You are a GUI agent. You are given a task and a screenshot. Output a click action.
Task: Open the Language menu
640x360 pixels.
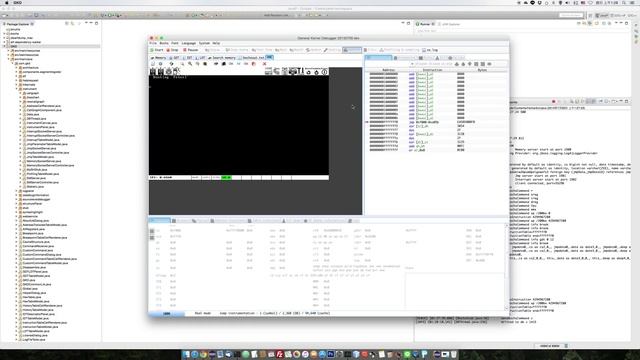click(189, 43)
